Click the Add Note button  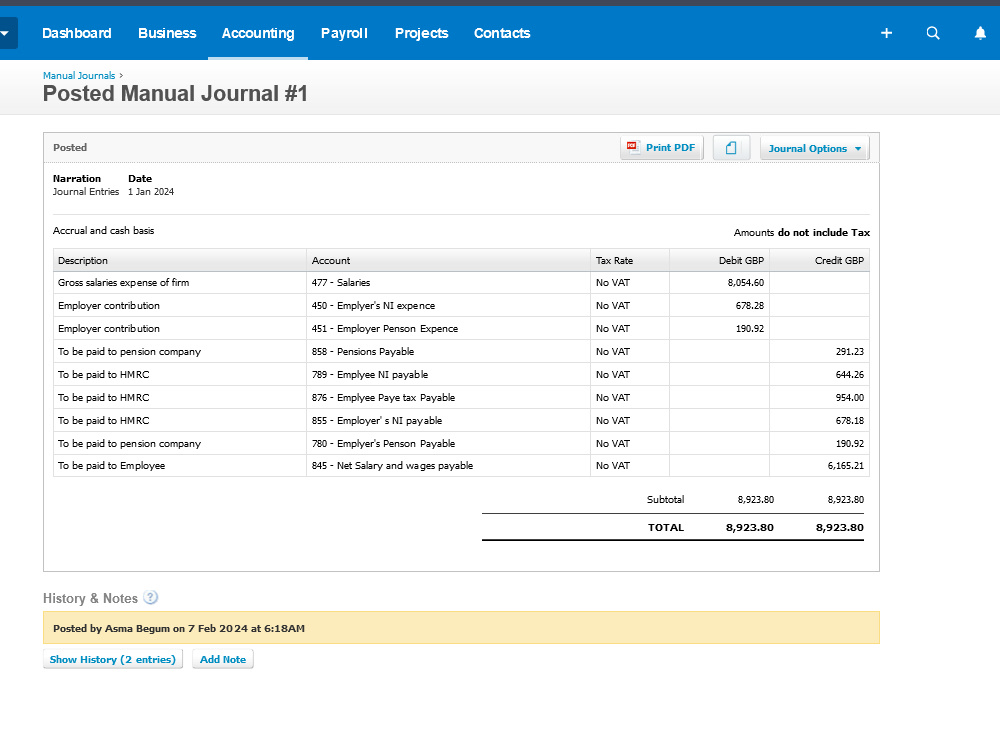(x=222, y=658)
